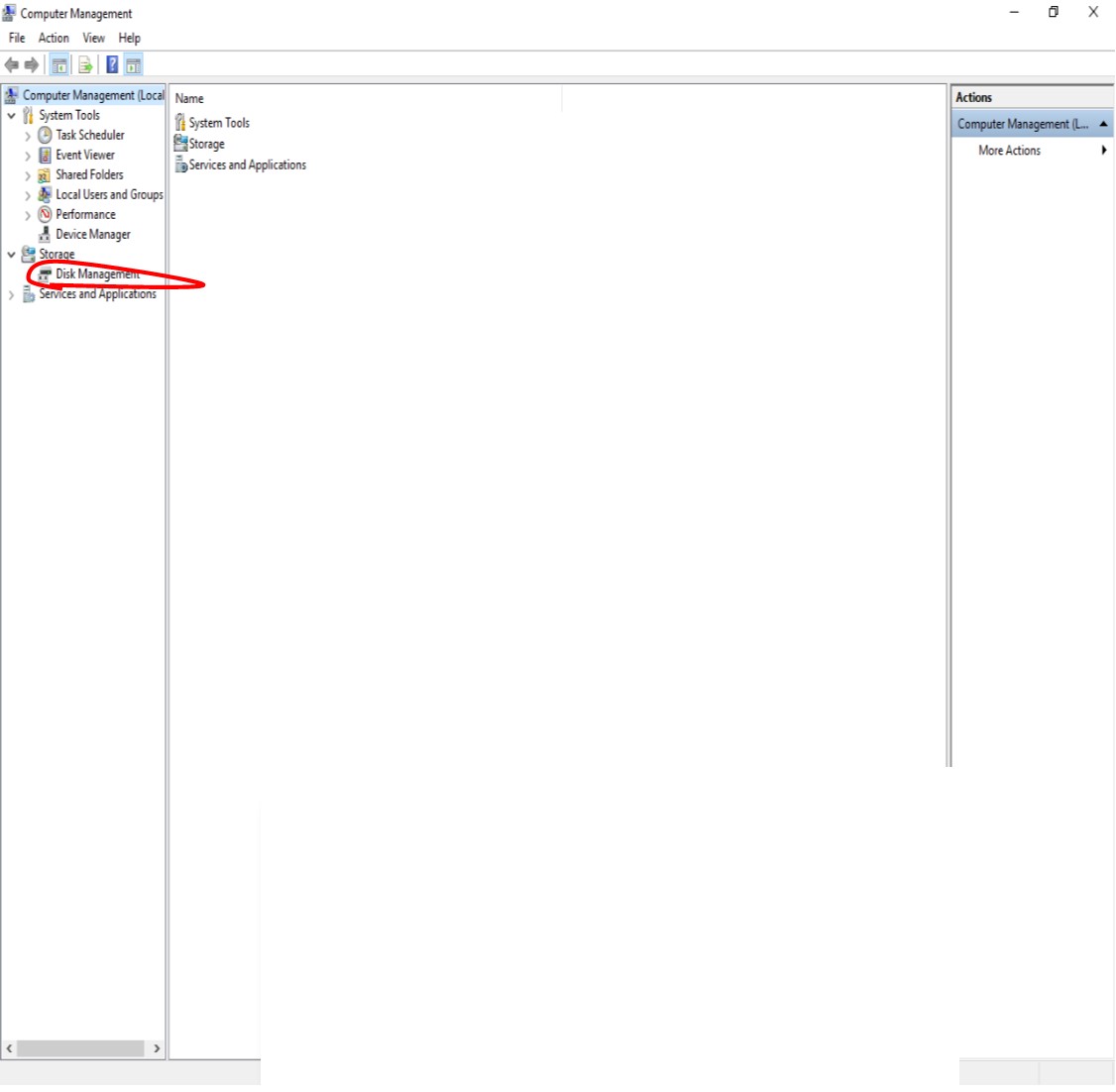Click the Help toolbar icon
This screenshot has height=1092, width=1116.
coord(111,64)
